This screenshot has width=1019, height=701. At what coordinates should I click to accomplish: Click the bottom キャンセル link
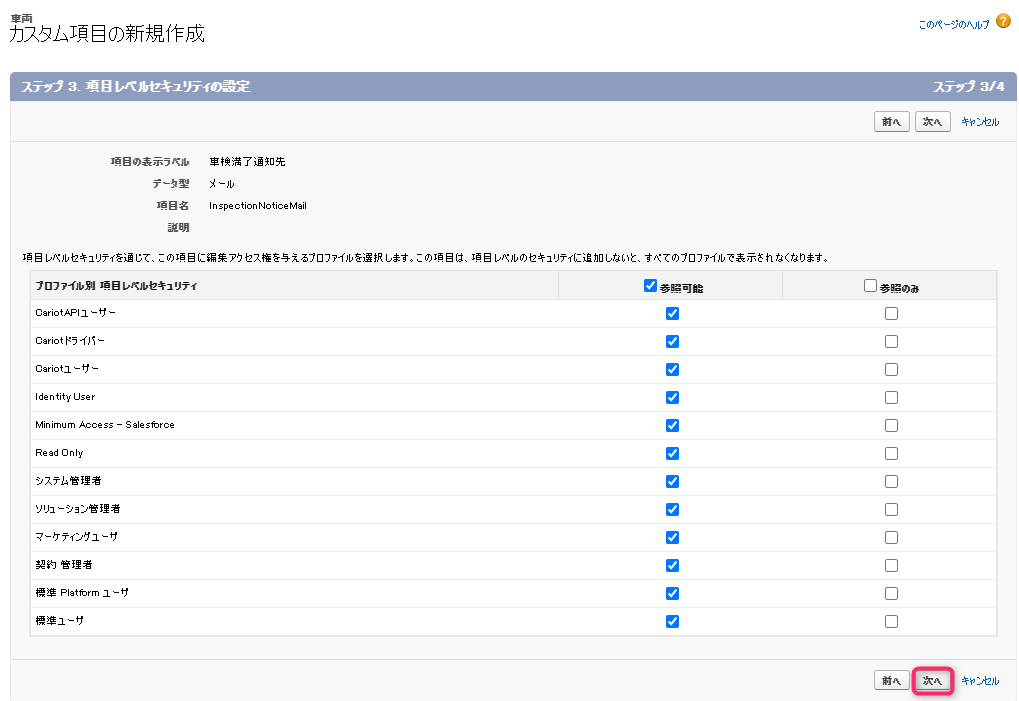pyautogui.click(x=980, y=680)
